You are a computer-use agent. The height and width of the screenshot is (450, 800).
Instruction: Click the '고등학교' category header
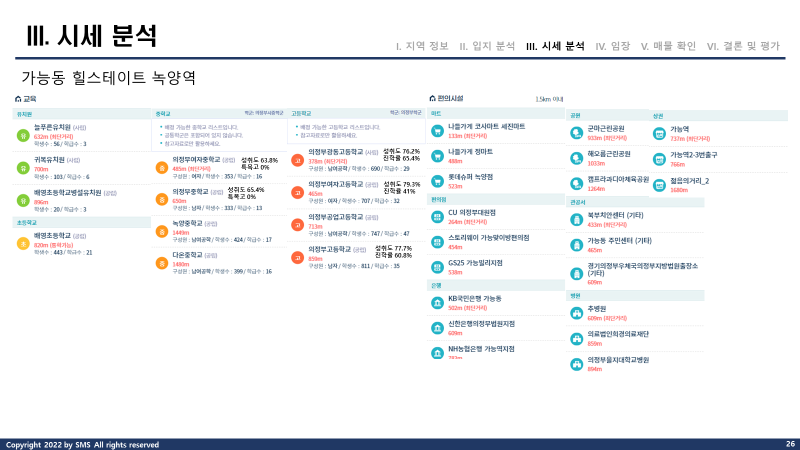coord(356,113)
